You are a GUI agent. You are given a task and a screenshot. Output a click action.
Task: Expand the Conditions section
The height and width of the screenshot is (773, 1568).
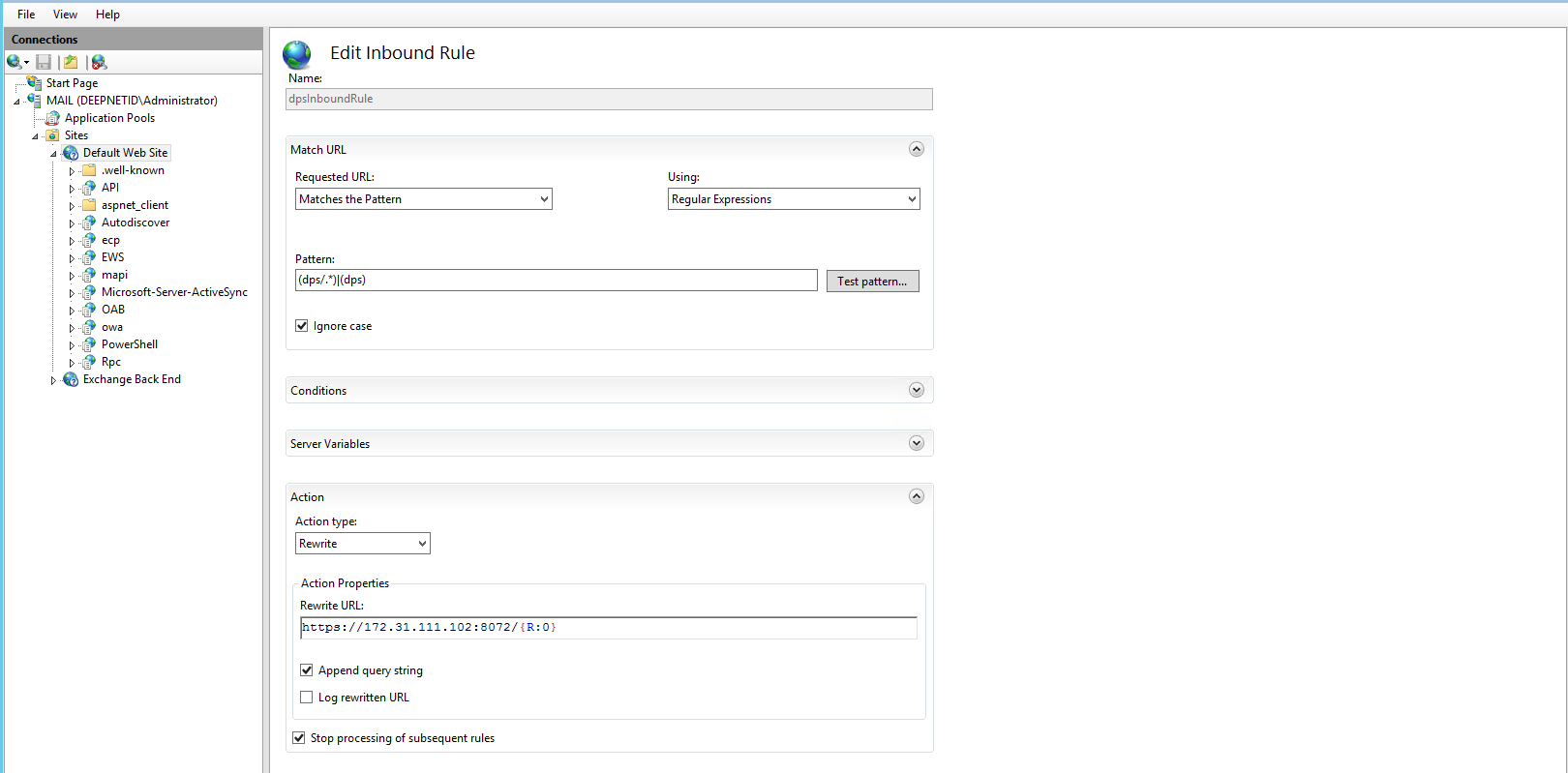click(916, 390)
